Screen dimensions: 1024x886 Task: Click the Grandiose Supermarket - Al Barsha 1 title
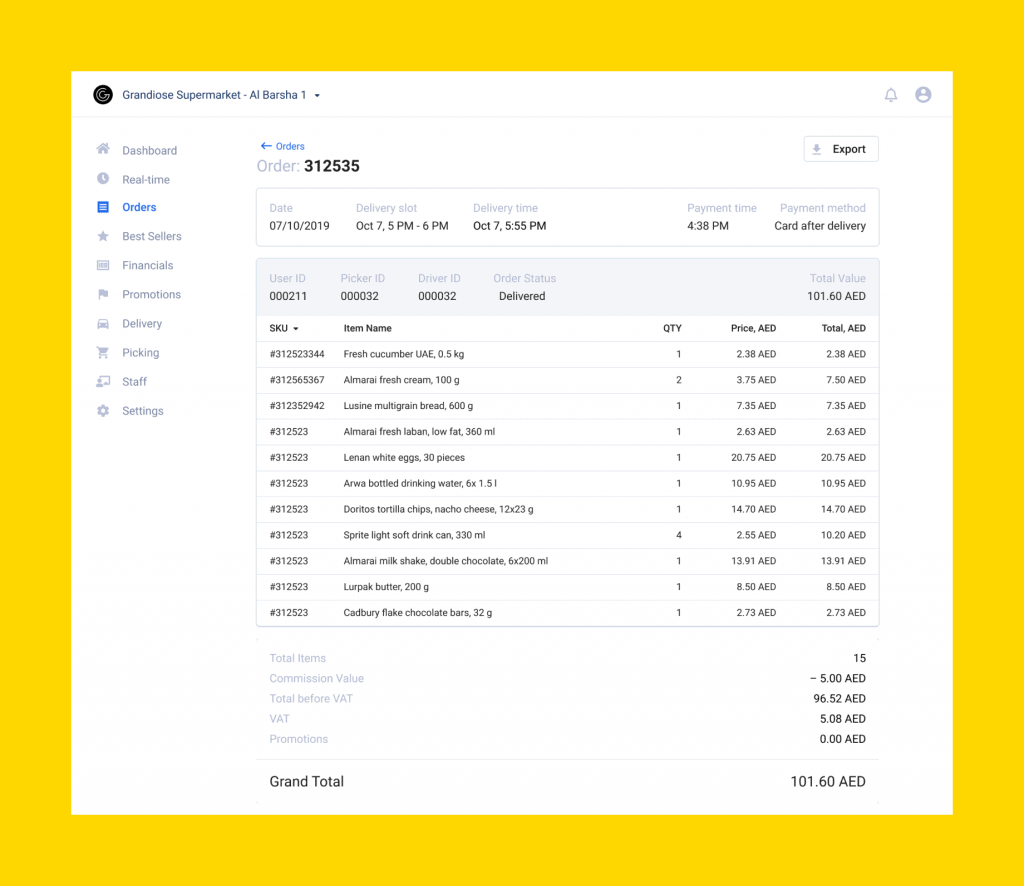(214, 95)
